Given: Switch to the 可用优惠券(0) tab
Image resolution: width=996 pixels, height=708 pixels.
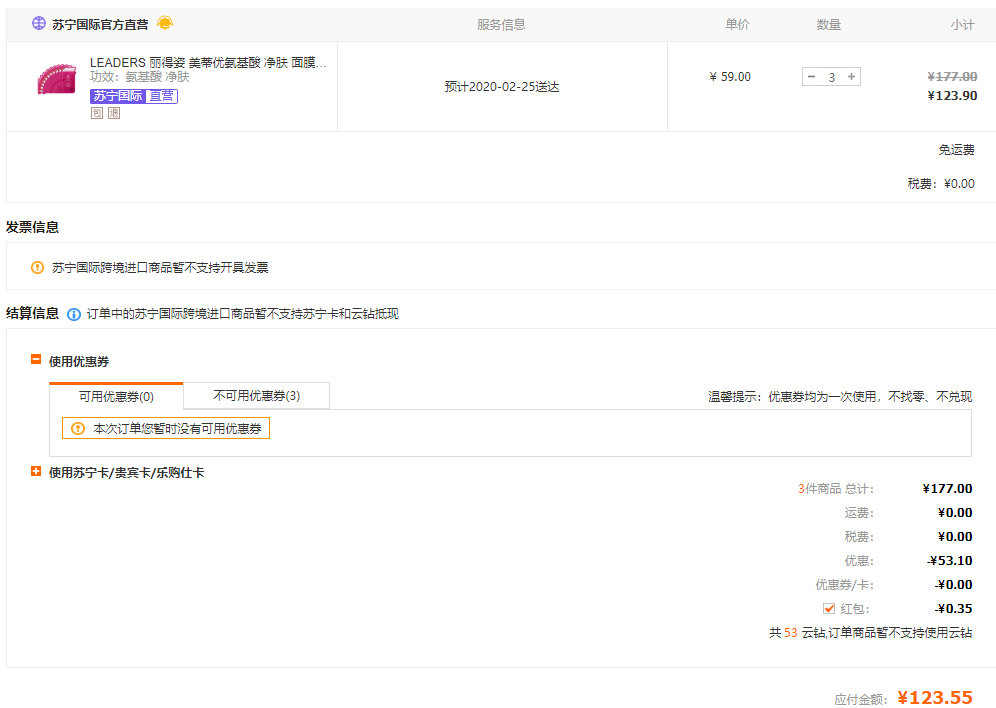Looking at the screenshot, I should (116, 396).
